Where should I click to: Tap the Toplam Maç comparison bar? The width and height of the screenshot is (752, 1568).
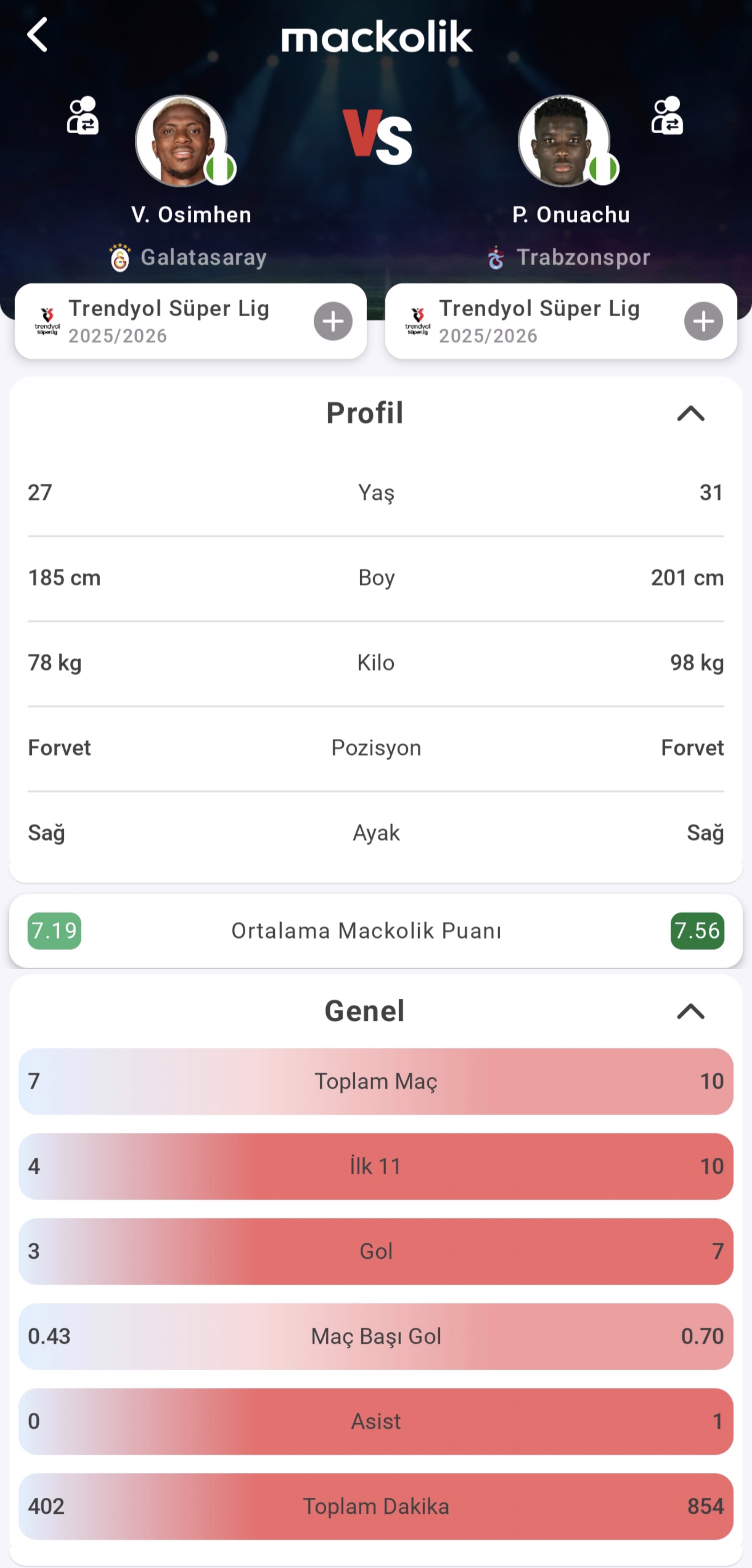coord(376,1081)
